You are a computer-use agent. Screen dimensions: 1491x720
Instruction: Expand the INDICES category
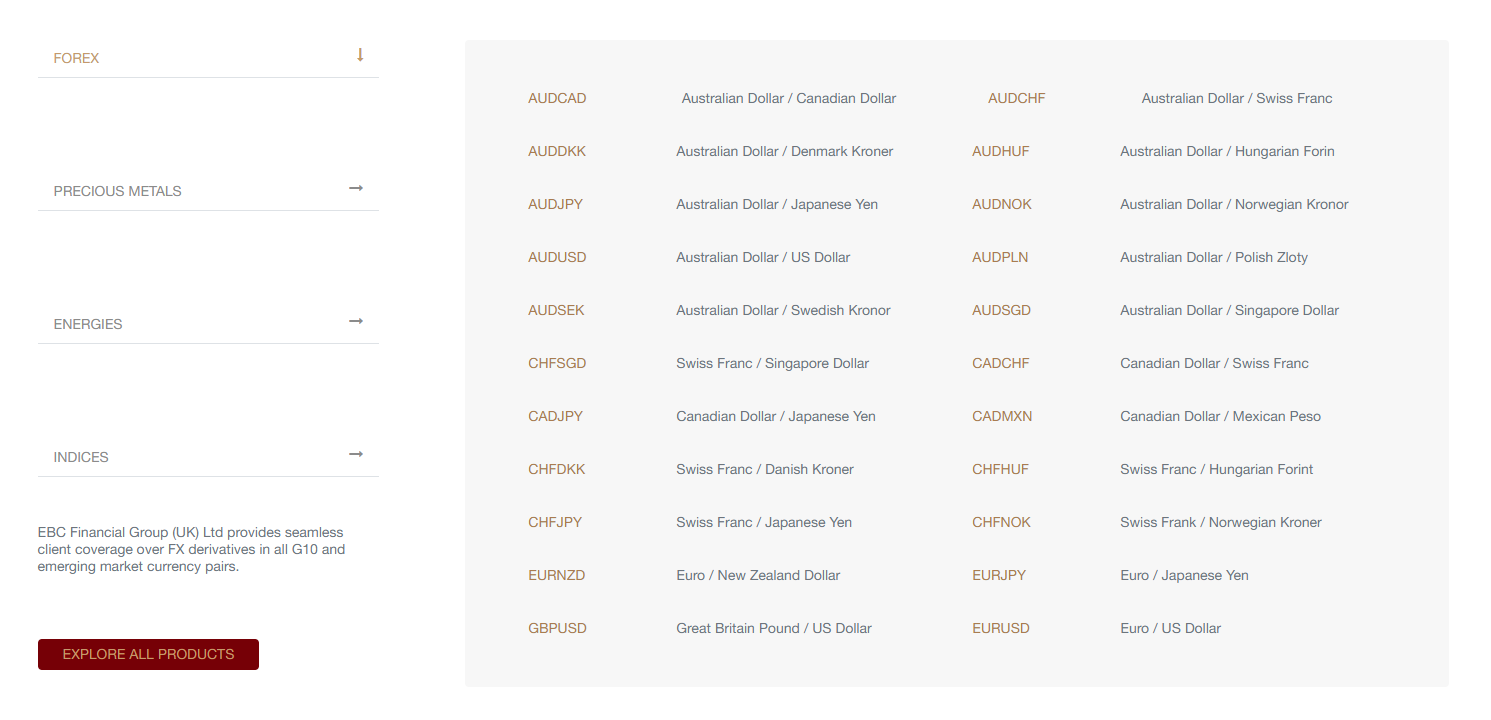click(x=81, y=457)
